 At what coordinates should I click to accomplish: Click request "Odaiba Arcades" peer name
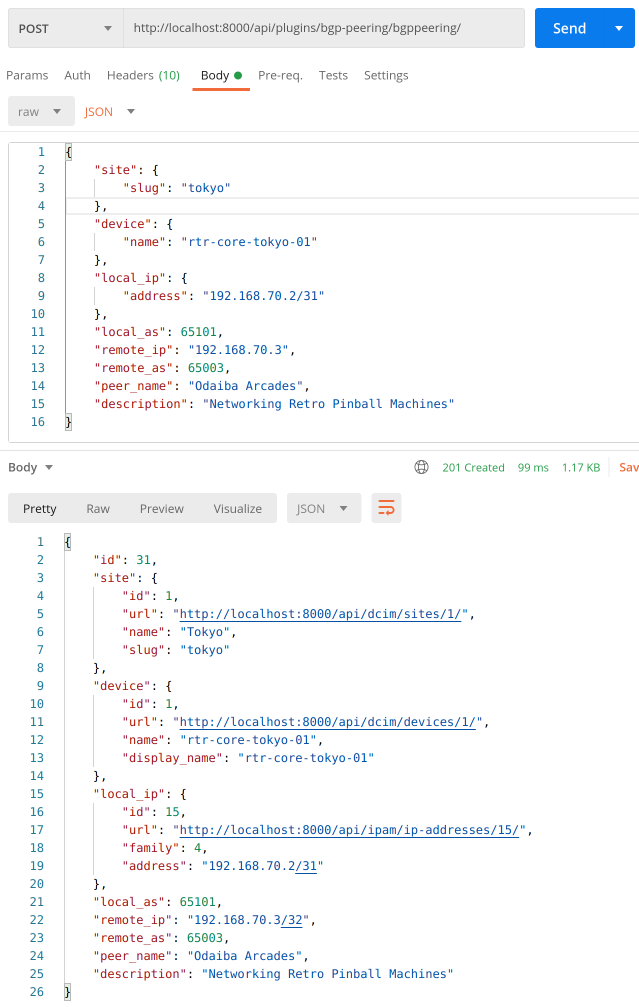pyautogui.click(x=245, y=386)
